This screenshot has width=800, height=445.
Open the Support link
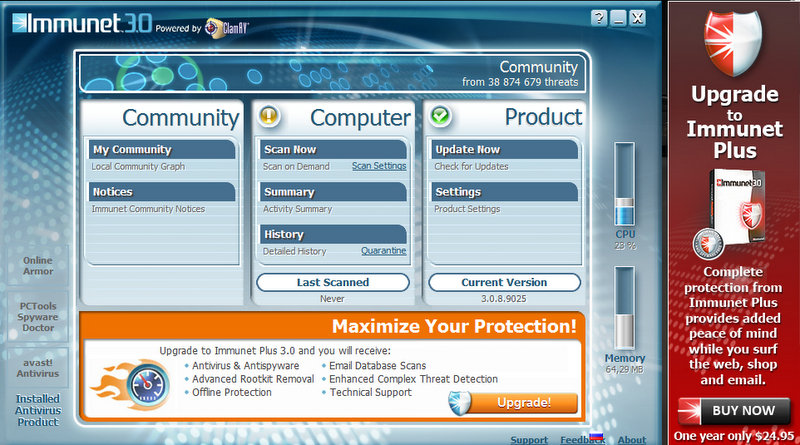529,440
